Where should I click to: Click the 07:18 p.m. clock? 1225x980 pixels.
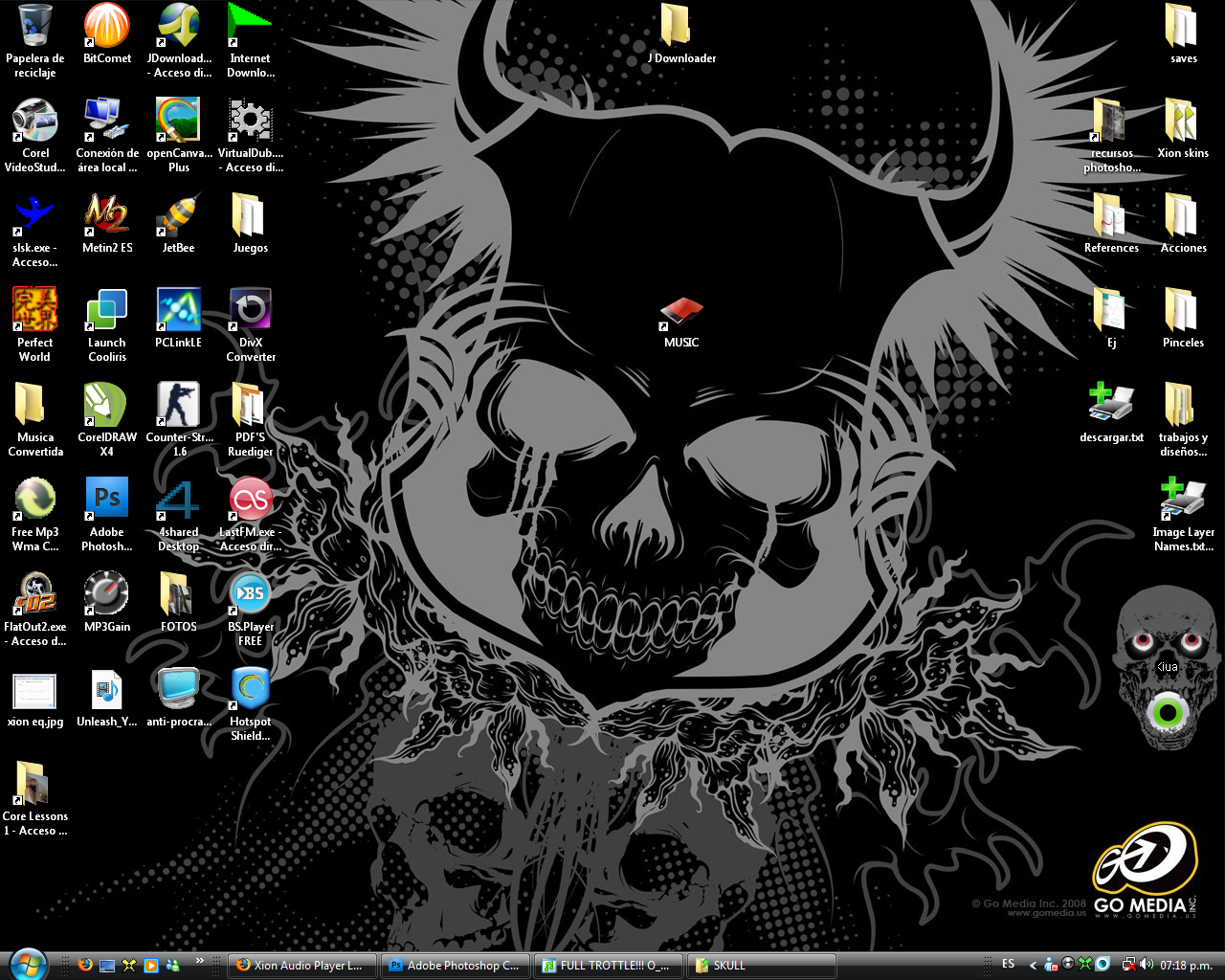[1186, 965]
